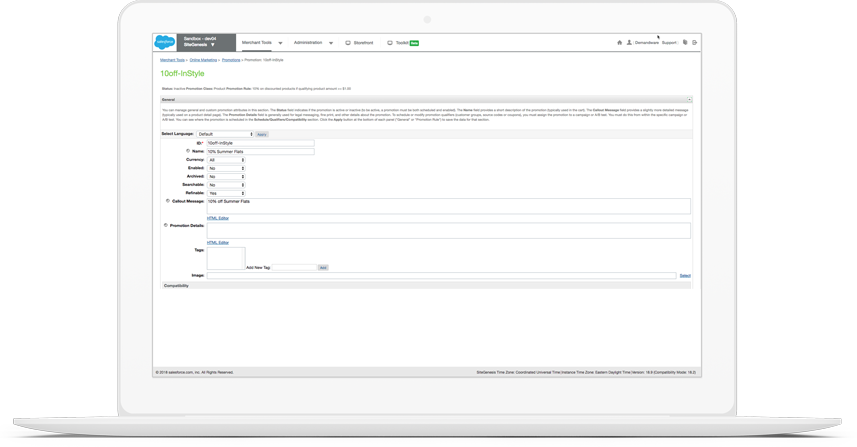Click the Tags list box
This screenshot has height=447, width=857.
(226, 258)
